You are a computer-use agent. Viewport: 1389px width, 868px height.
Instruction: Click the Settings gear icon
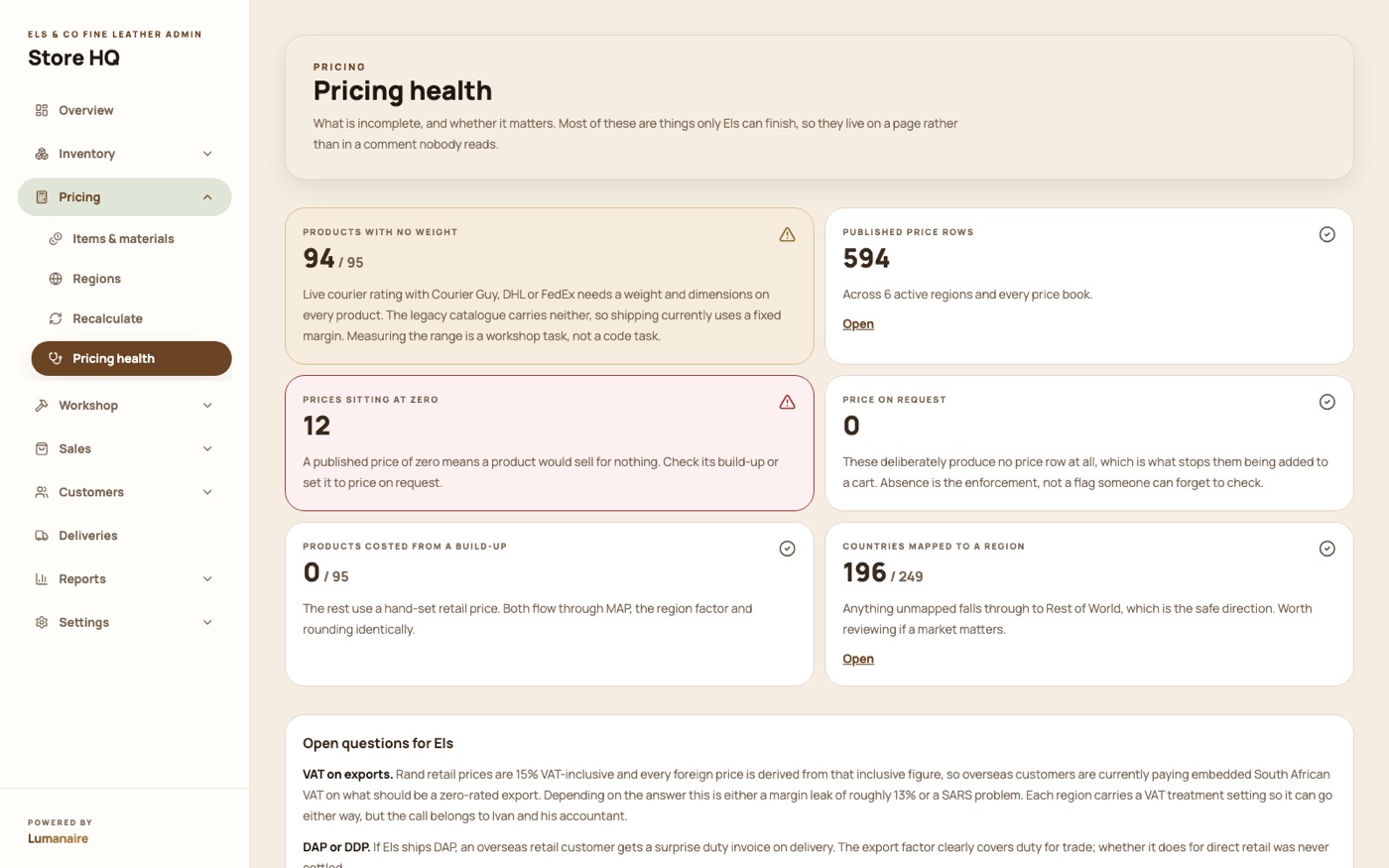click(x=42, y=623)
